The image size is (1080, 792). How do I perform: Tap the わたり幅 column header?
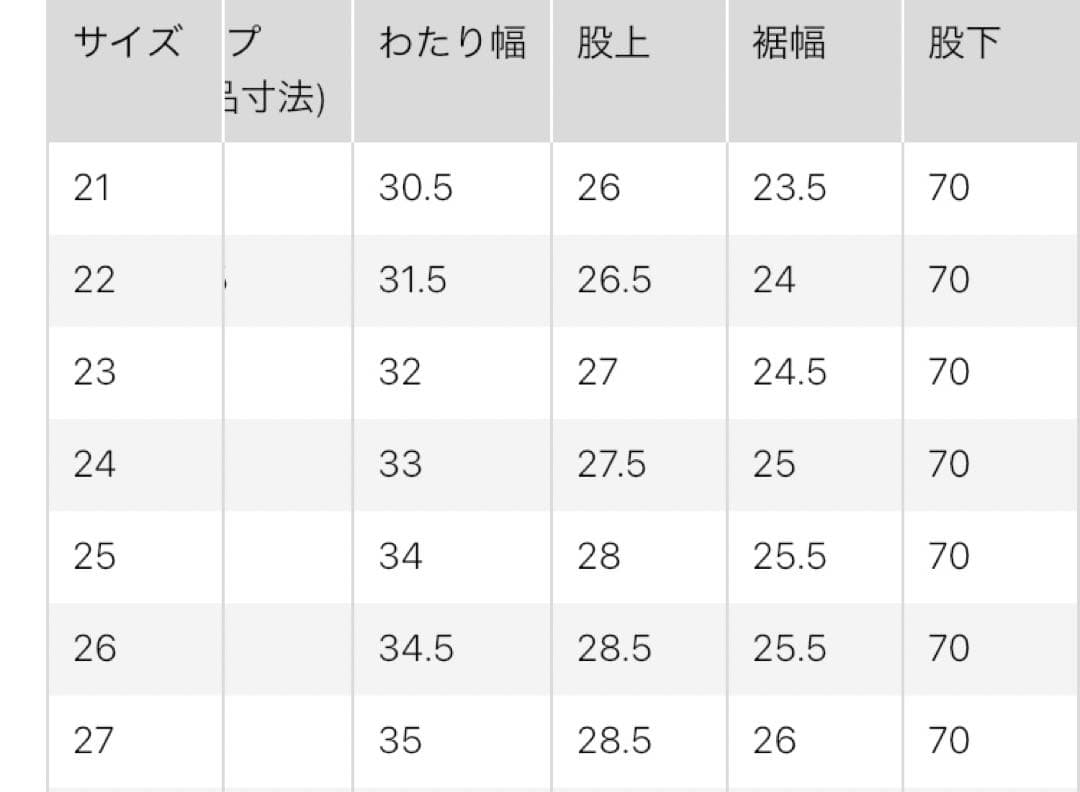pos(453,43)
